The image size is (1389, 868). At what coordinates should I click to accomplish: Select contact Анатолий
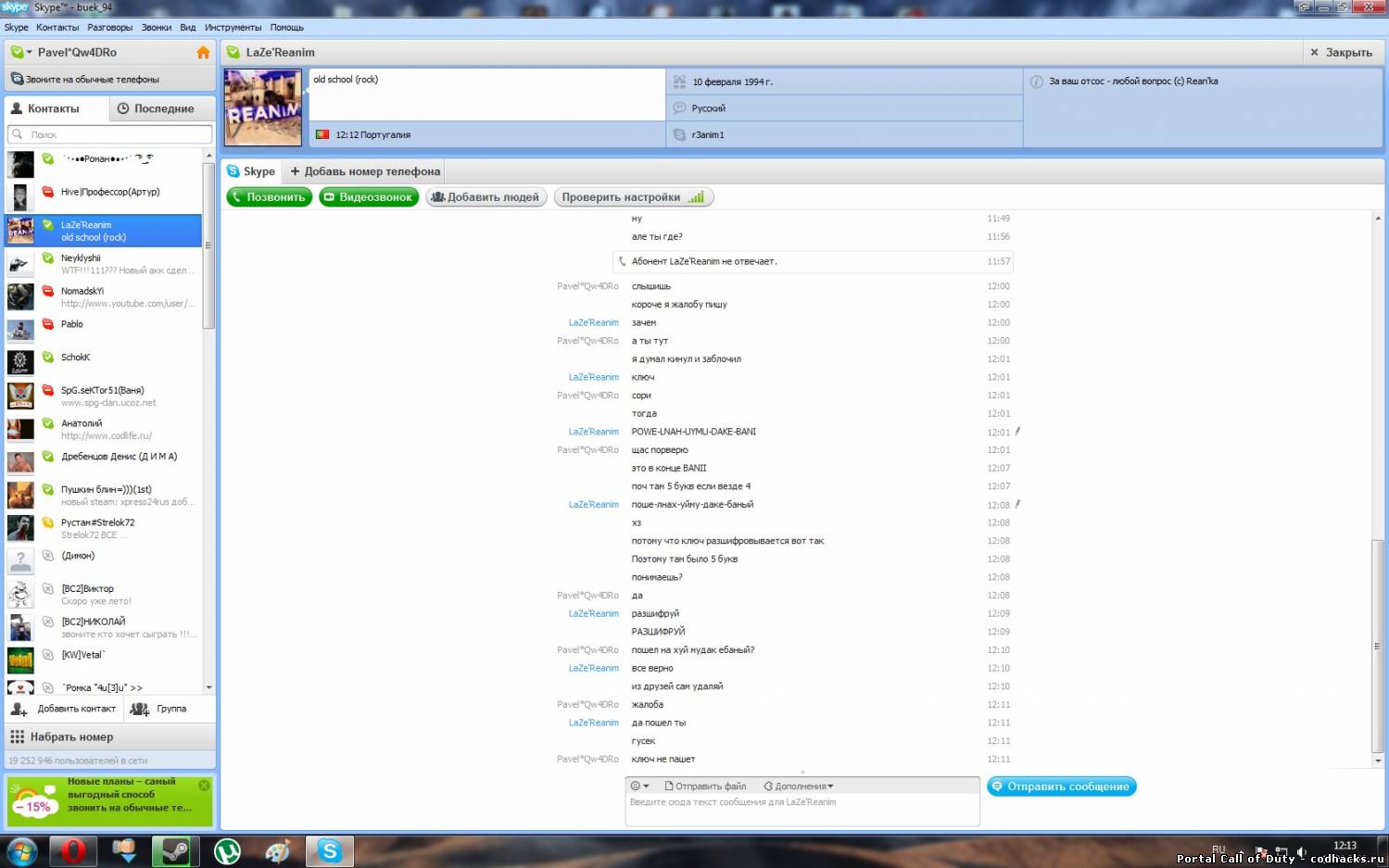(x=104, y=429)
